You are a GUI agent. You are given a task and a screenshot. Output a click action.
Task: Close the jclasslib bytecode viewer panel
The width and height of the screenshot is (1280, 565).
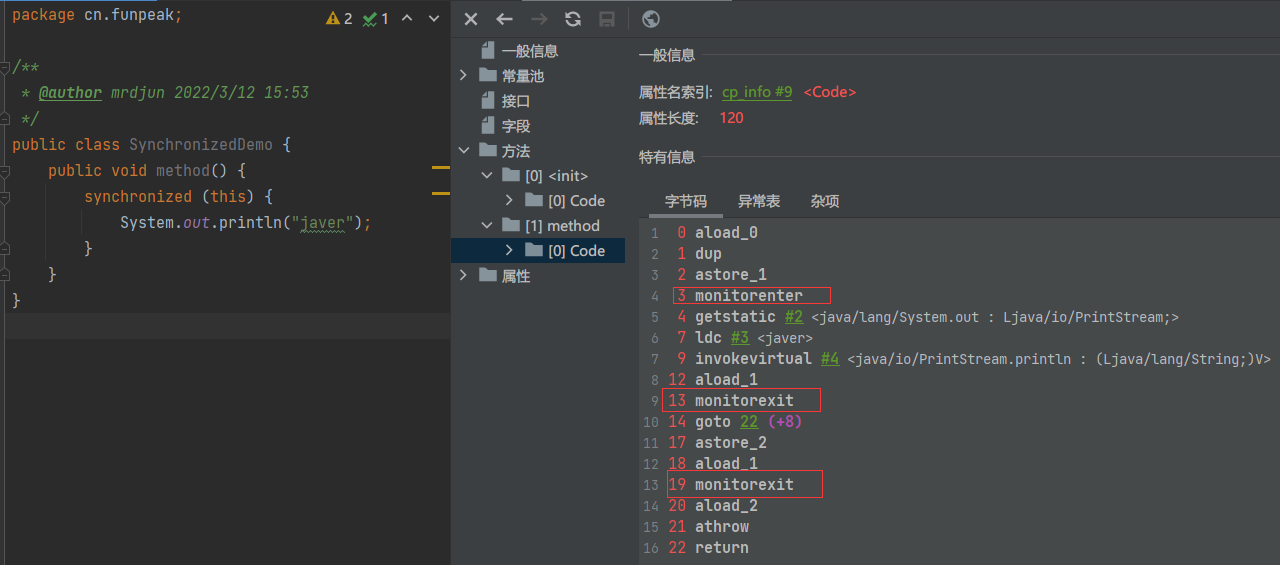tap(471, 19)
